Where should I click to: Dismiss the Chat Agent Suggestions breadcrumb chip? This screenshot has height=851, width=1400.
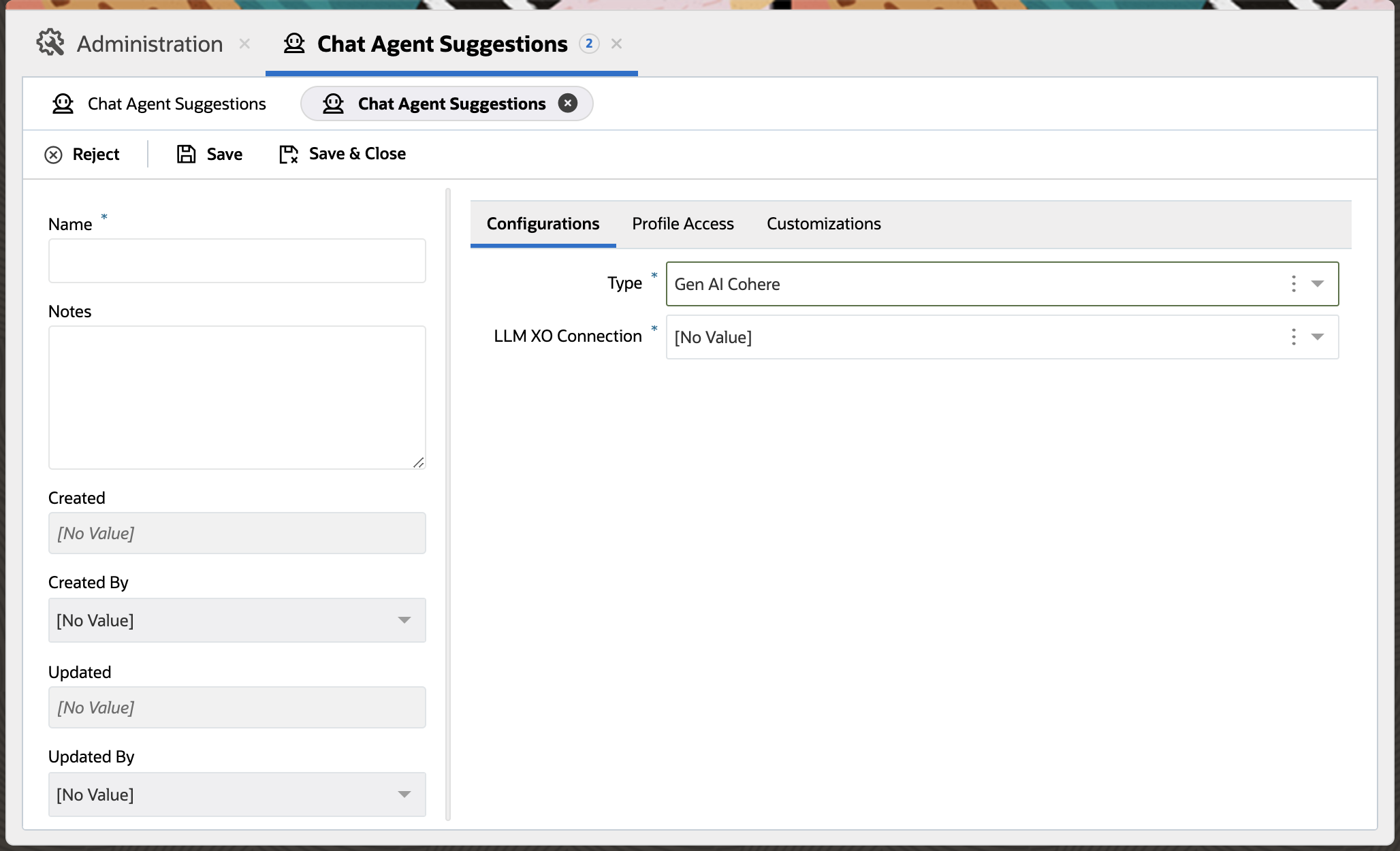(x=568, y=103)
